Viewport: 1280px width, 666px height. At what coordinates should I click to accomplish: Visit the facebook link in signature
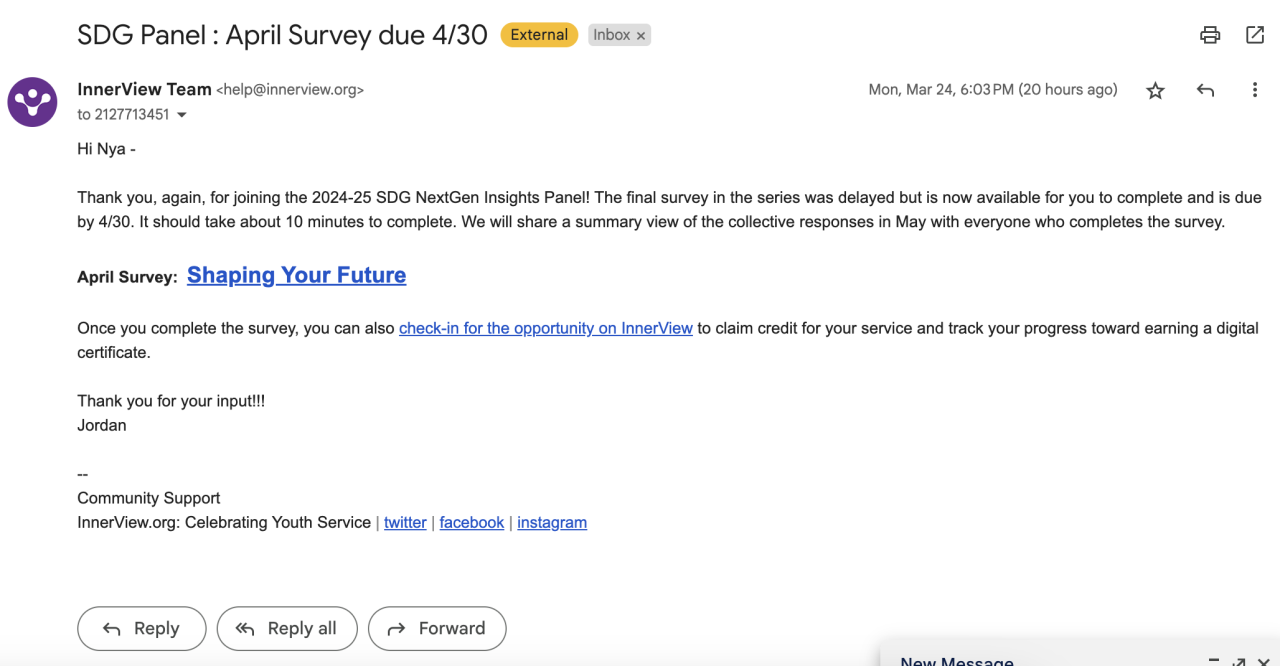click(471, 522)
